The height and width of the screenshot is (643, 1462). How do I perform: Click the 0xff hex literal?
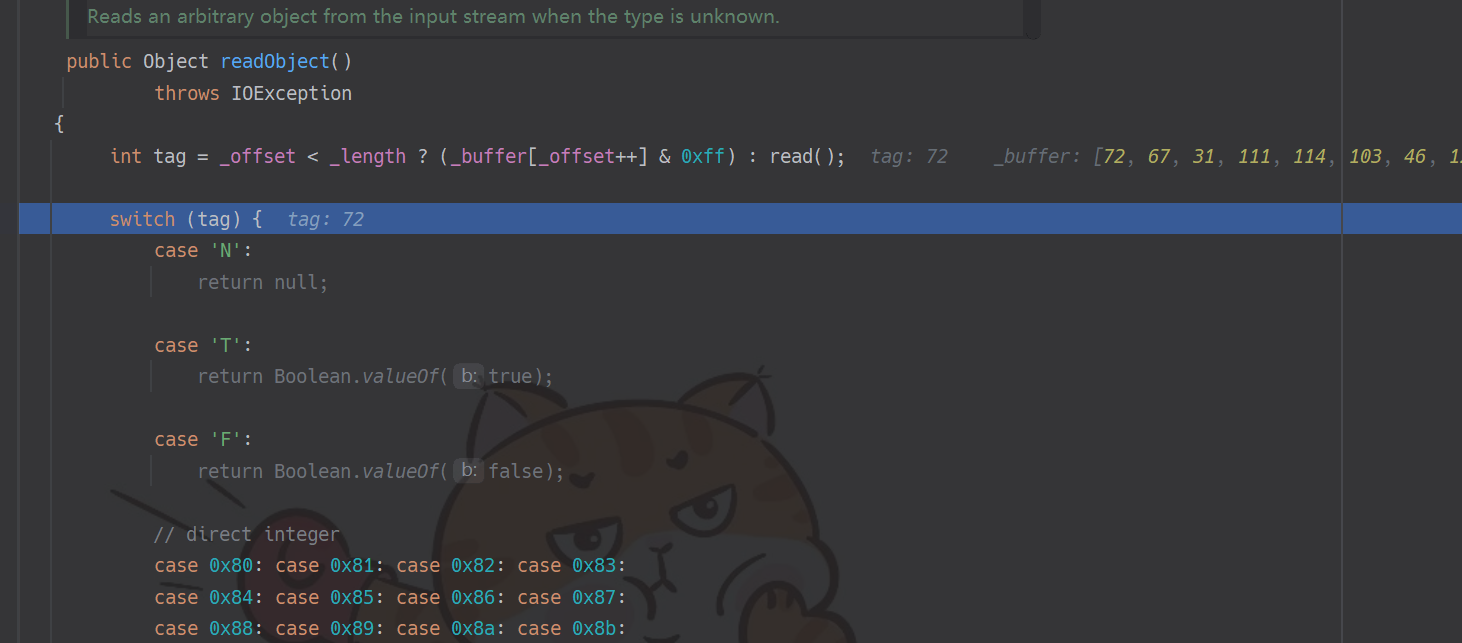click(705, 157)
